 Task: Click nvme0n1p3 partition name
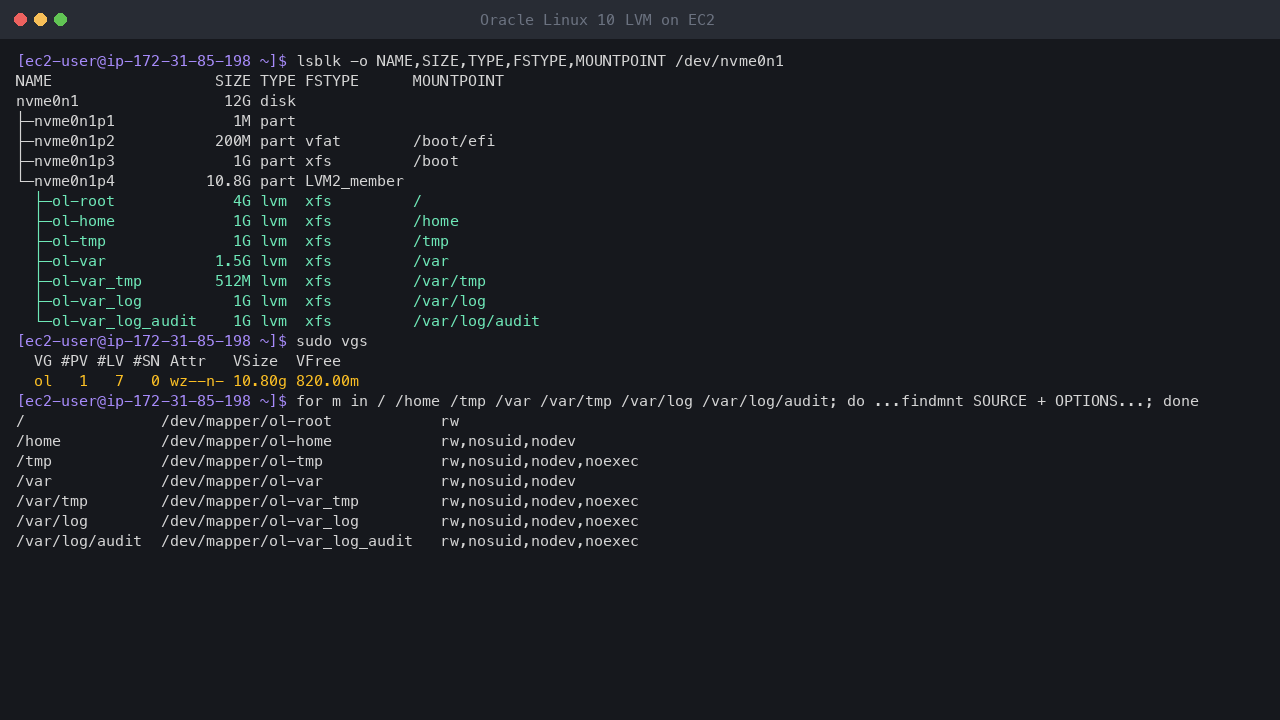point(74,161)
